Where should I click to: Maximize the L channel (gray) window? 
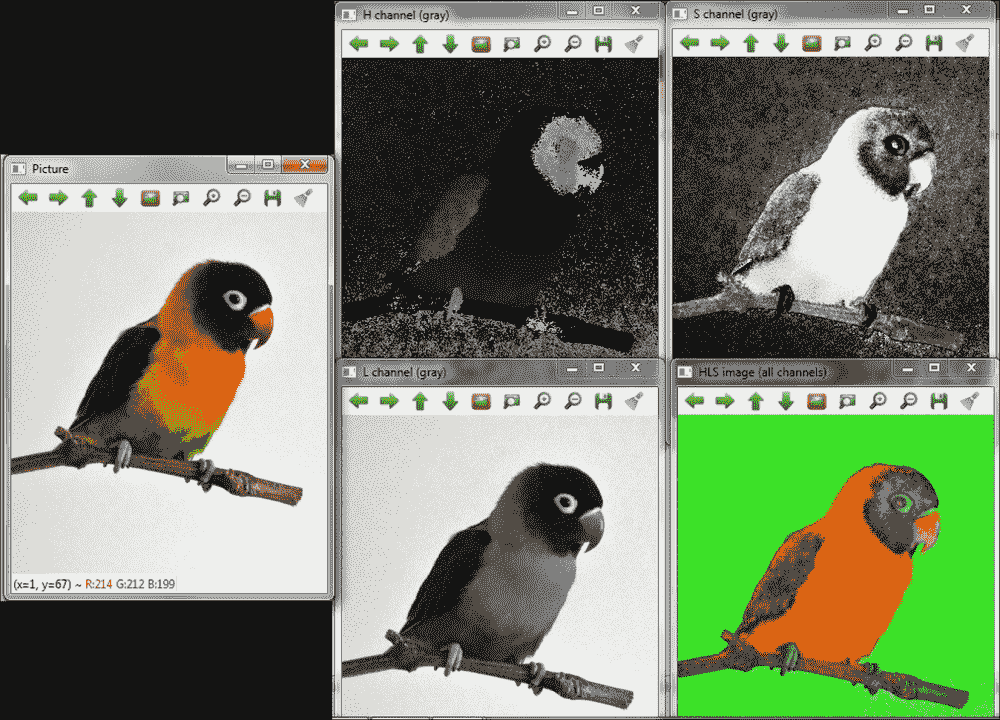pos(598,369)
